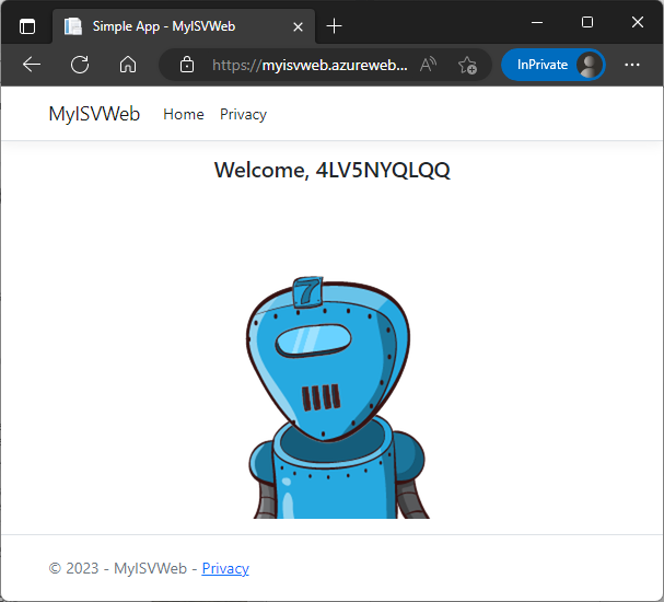Click the blue robot image

(x=337, y=398)
